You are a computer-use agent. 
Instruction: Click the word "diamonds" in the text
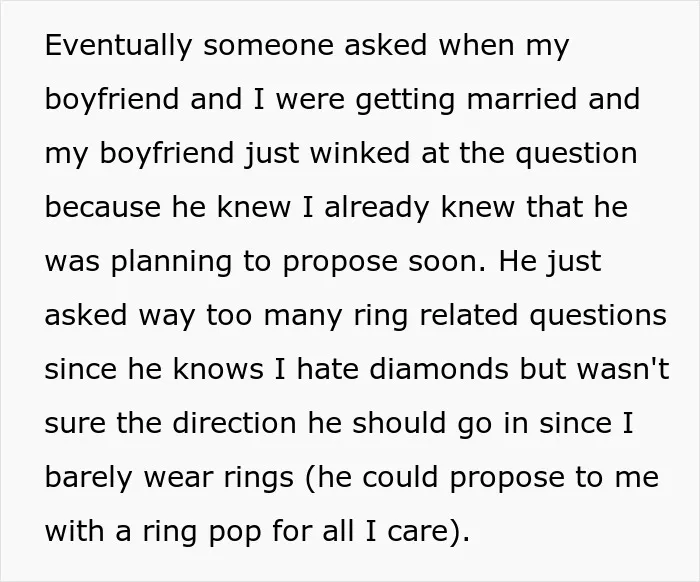(439, 369)
